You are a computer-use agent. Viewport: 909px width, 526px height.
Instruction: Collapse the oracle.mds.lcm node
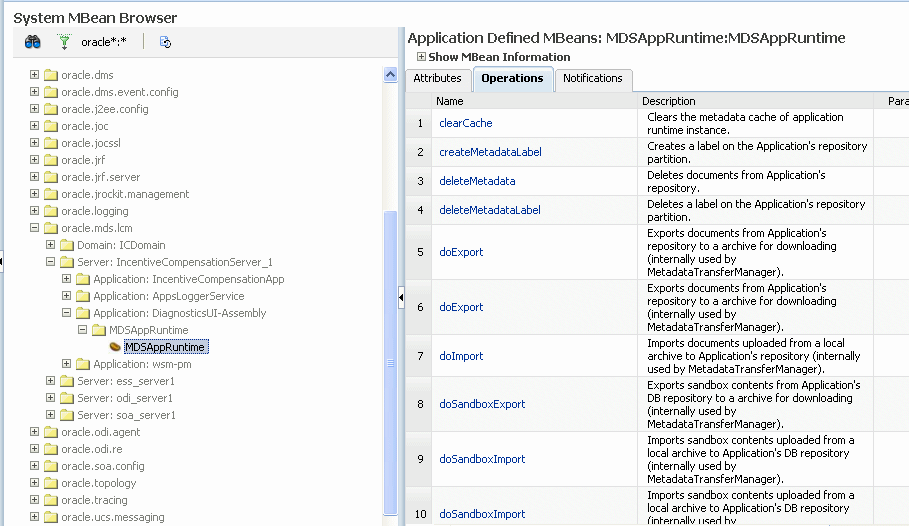[34, 228]
